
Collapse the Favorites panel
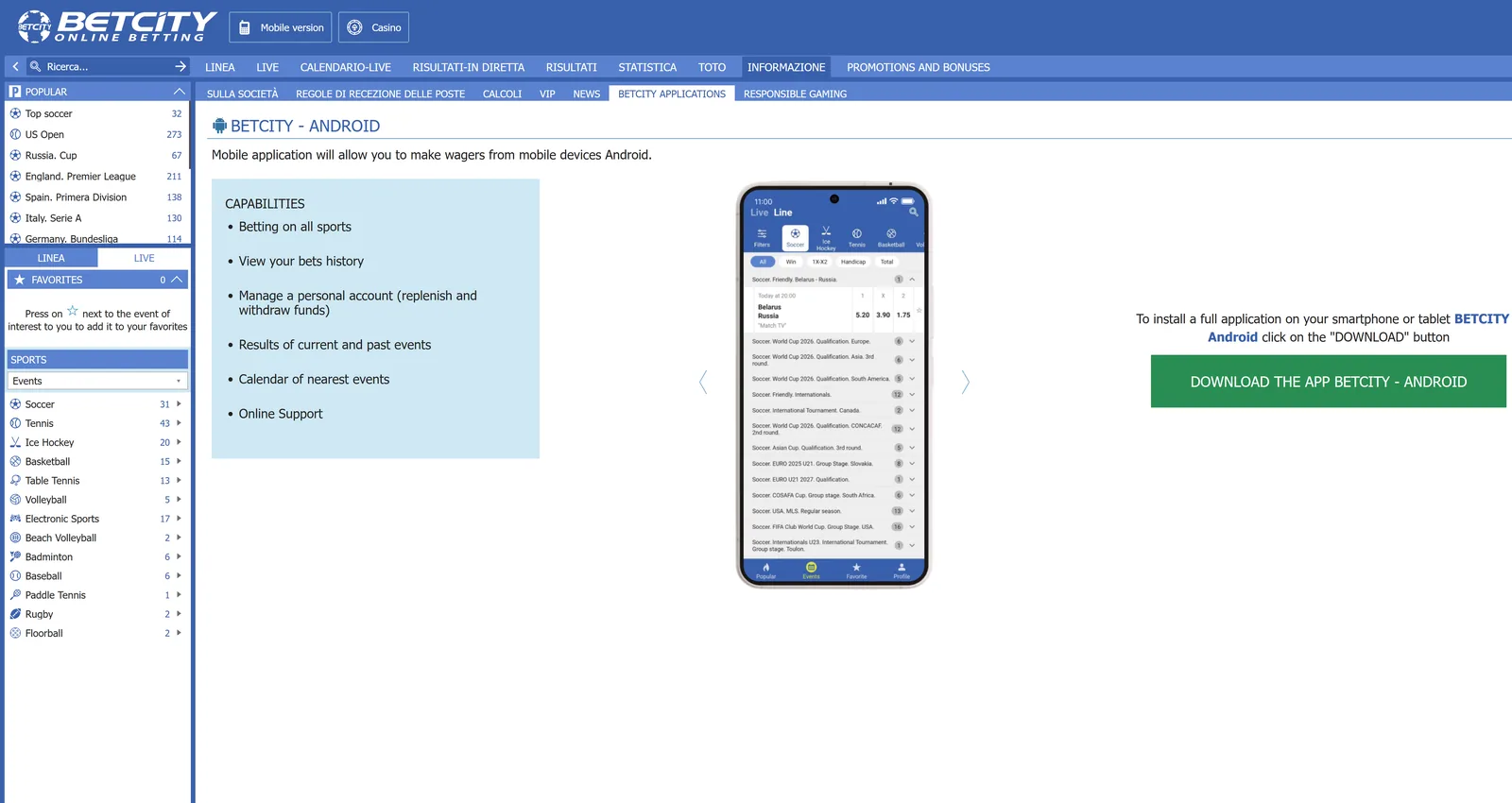(x=177, y=280)
